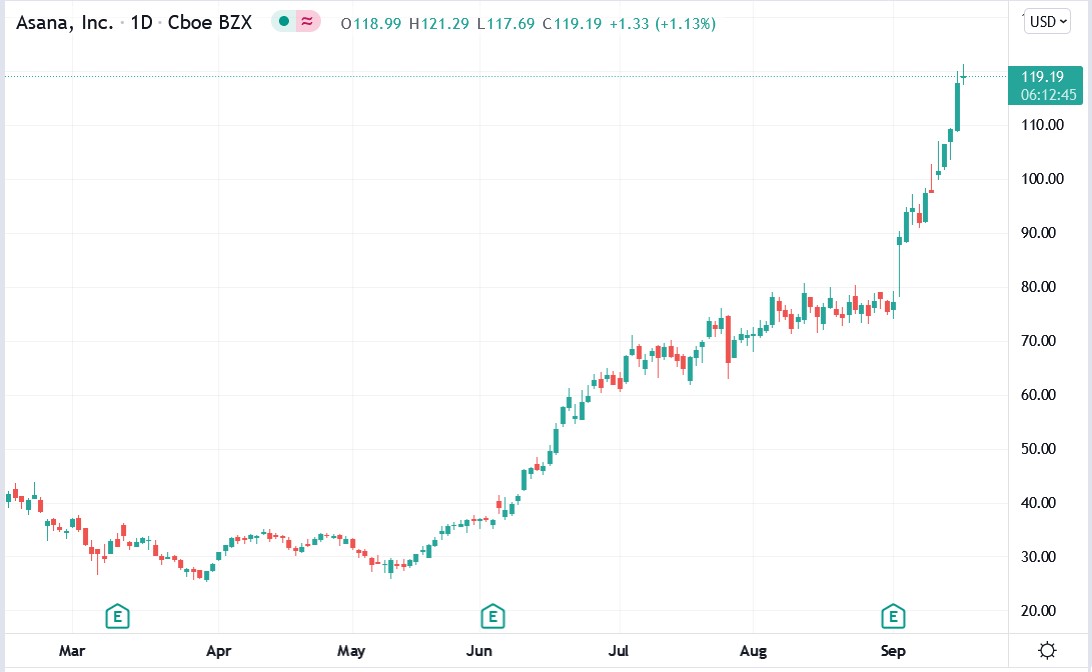Click the September earnings "E" icon

coord(893,617)
